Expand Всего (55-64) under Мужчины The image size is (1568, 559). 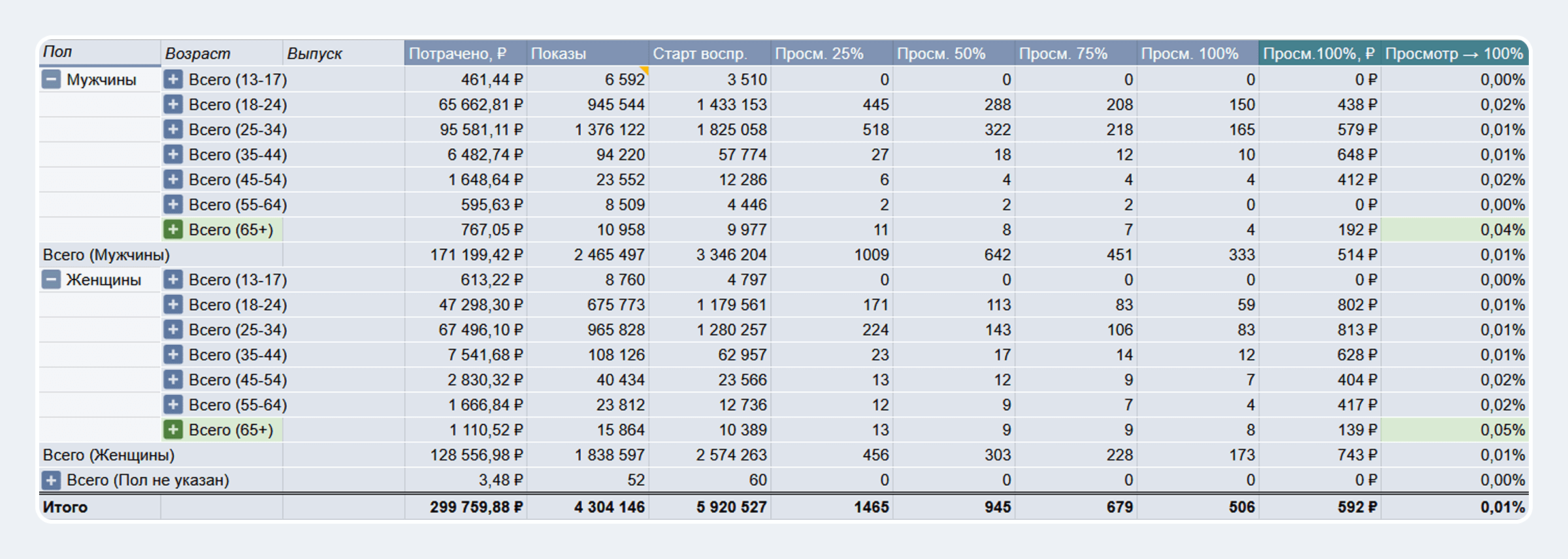pos(173,204)
